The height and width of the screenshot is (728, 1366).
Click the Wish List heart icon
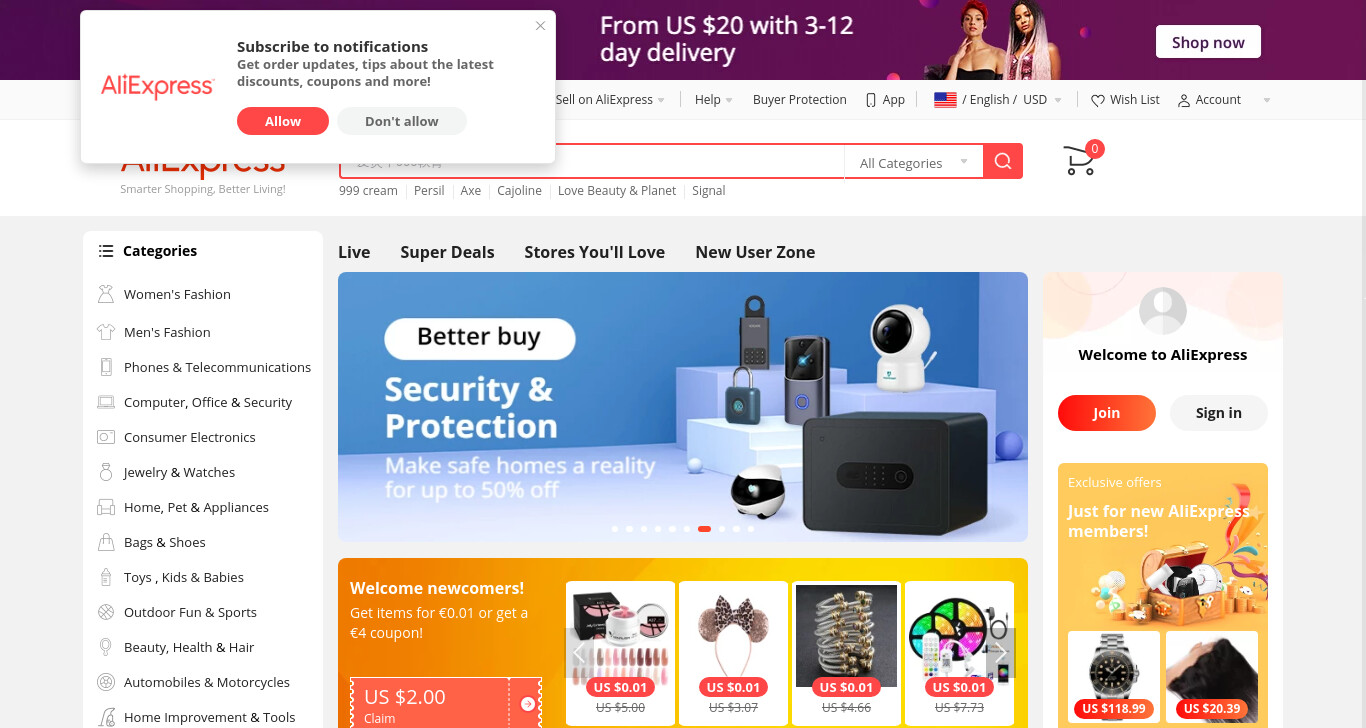click(x=1098, y=100)
